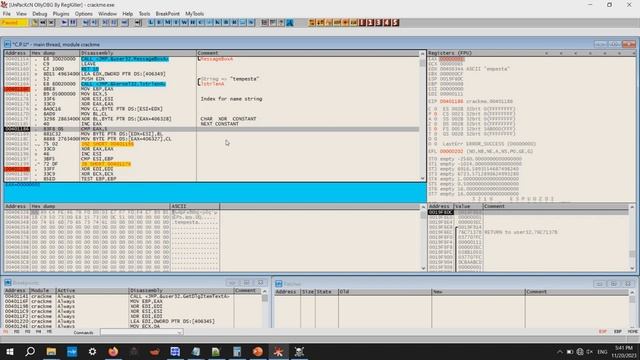The width and height of the screenshot is (640, 360).
Task: Click the Trace into toolbar icon
Action: 105,23
